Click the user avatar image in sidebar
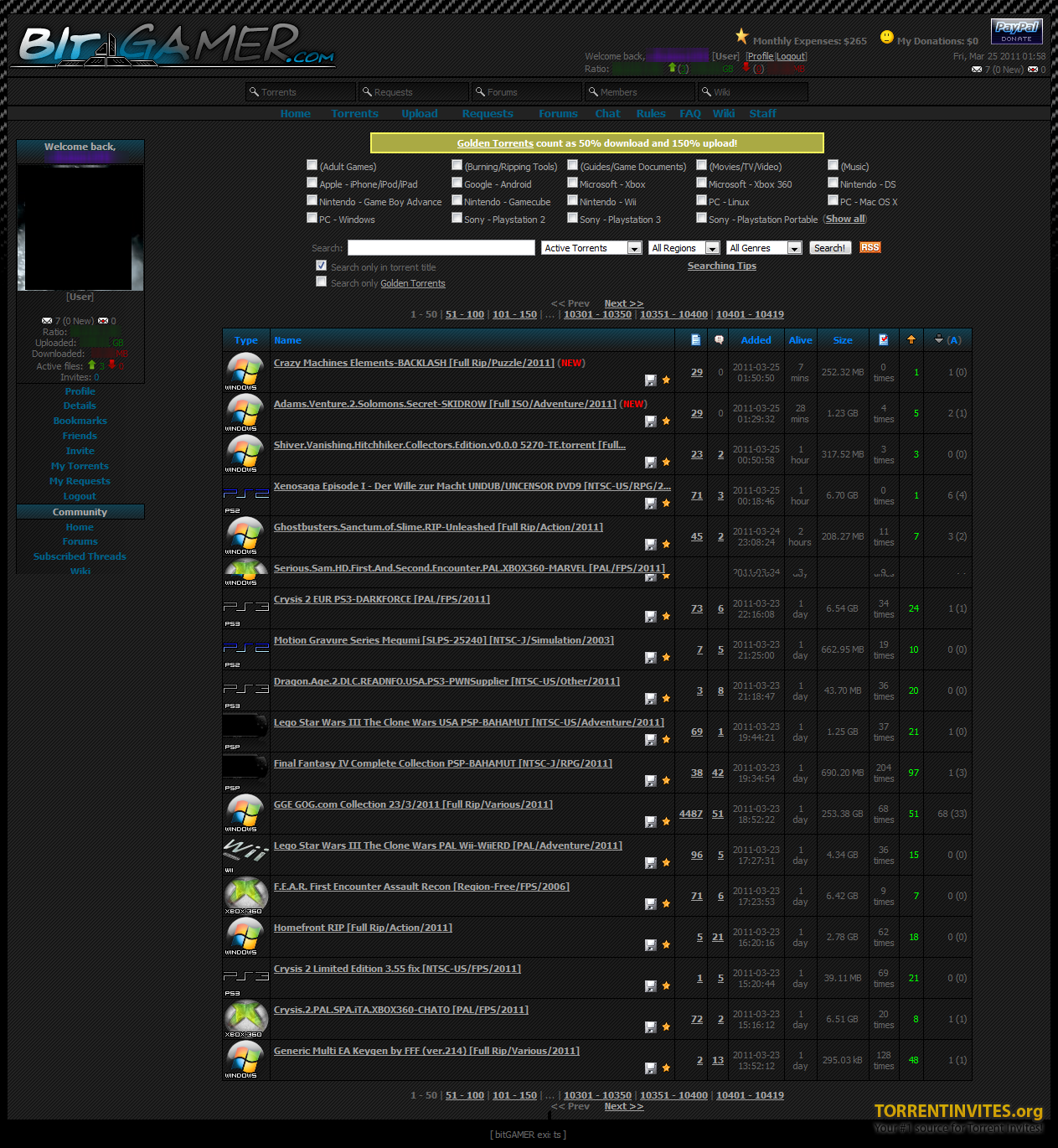Viewport: 1058px width, 1148px height. click(80, 226)
